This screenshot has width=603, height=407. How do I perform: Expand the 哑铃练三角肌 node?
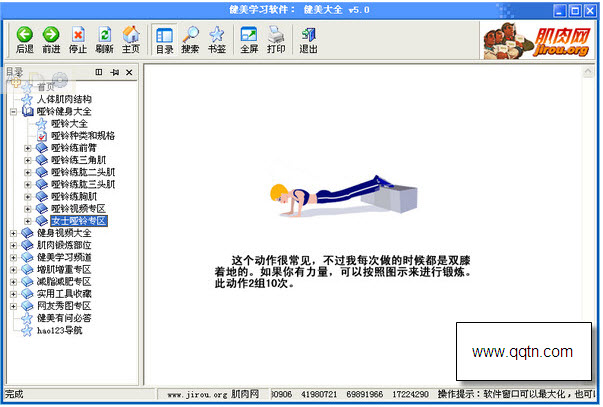28,160
